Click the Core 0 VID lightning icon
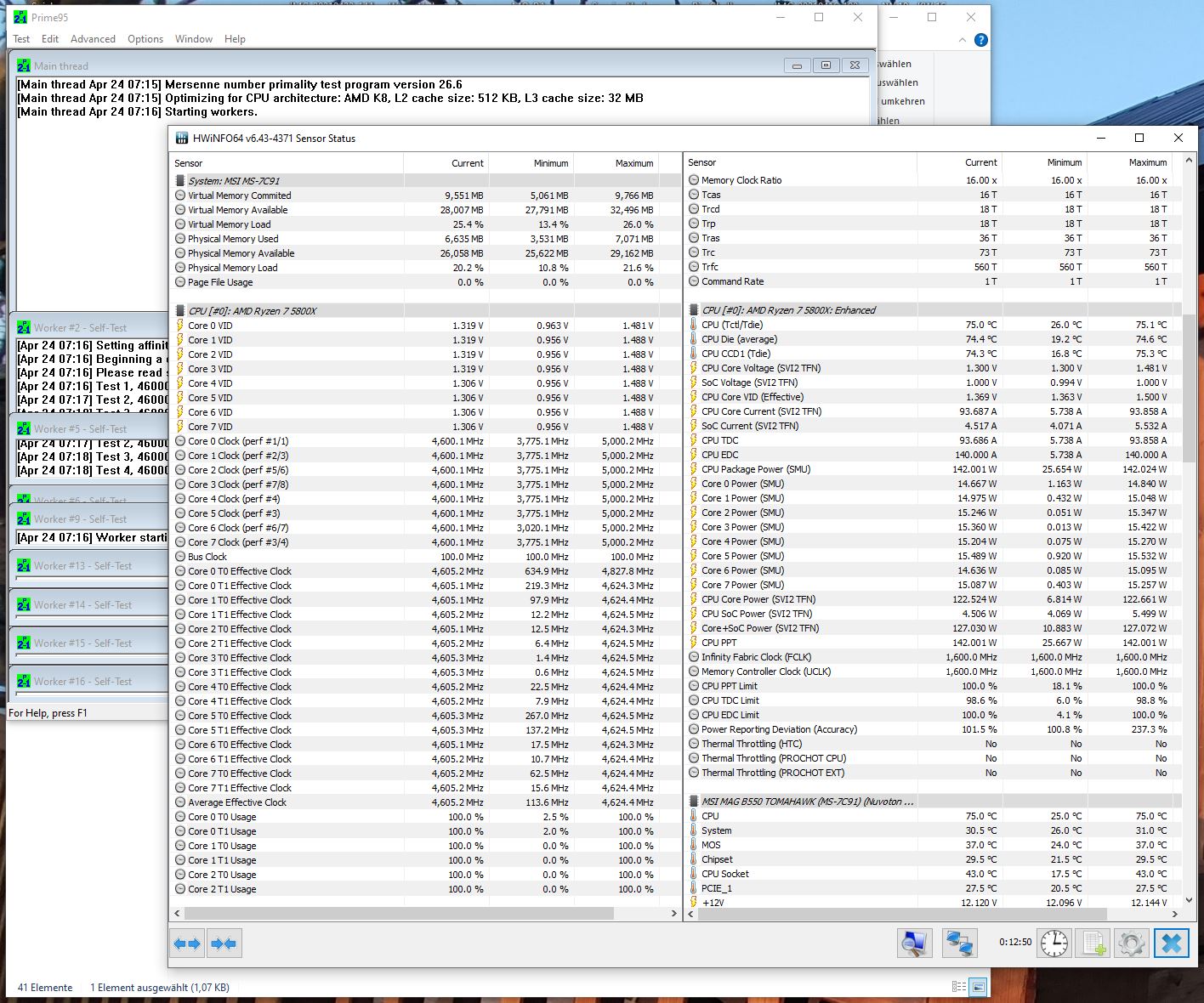This screenshot has height=1003, width=1204. coord(180,326)
